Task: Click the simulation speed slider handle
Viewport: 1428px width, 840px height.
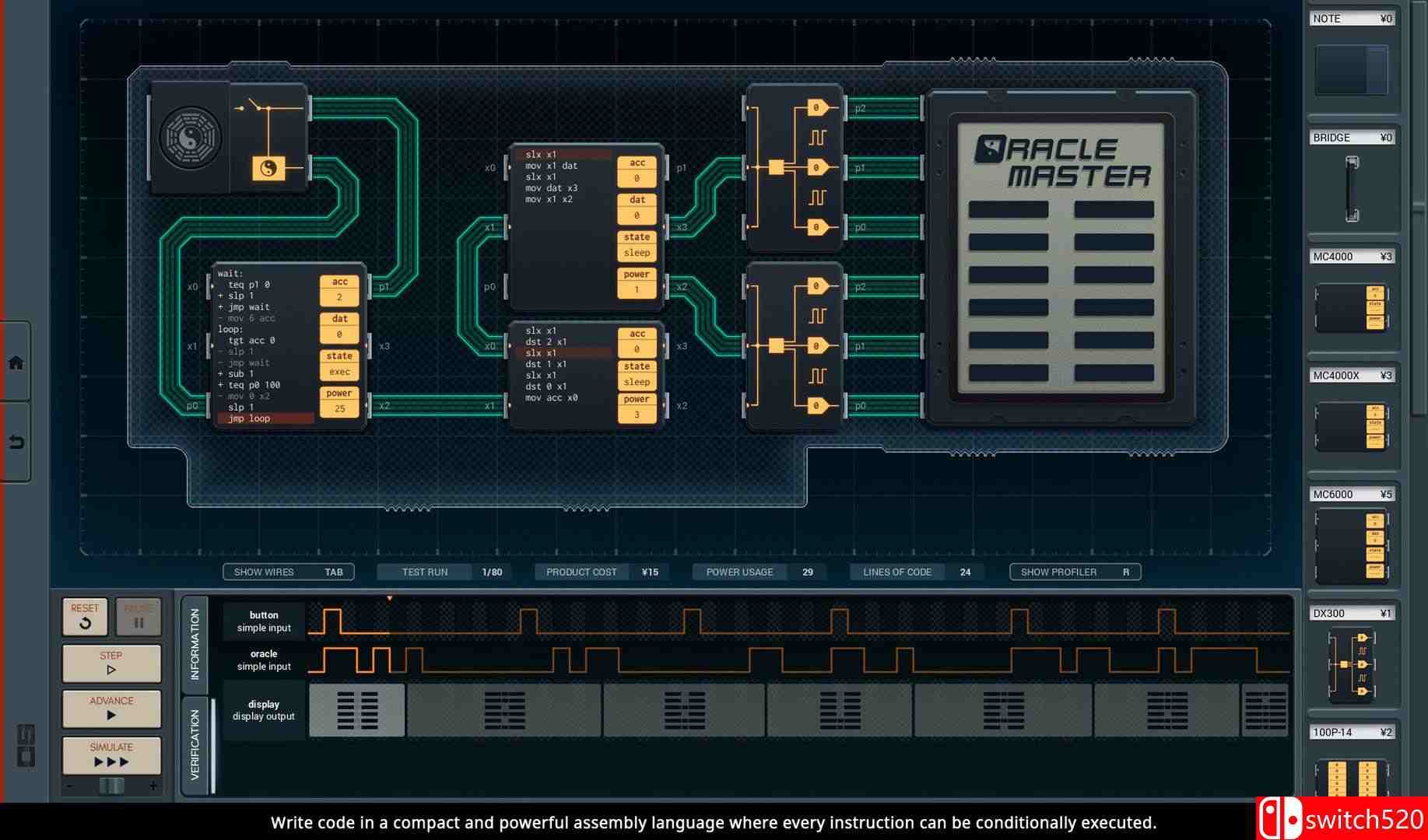Action: coord(111,786)
